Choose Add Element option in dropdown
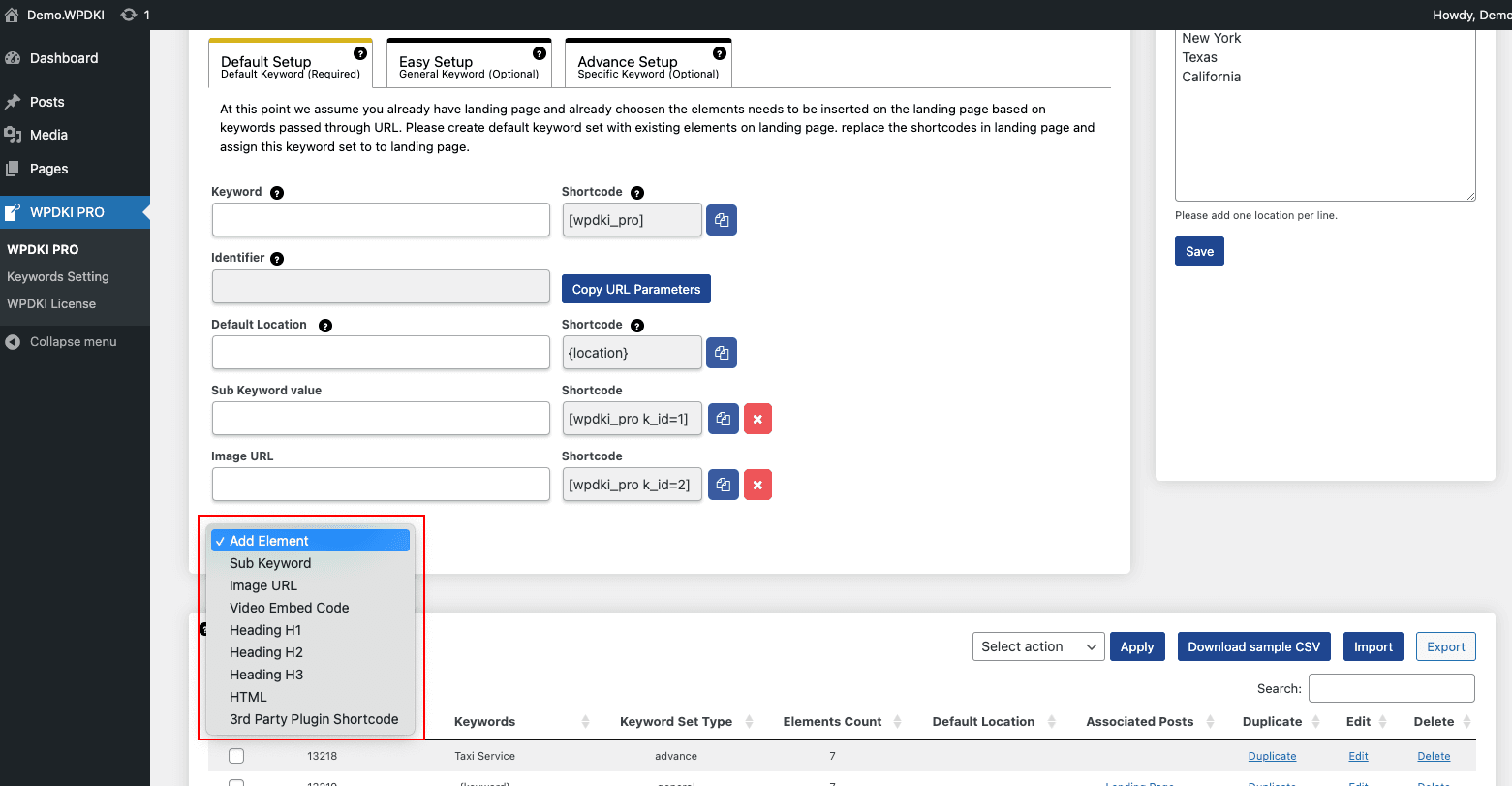 click(x=311, y=541)
